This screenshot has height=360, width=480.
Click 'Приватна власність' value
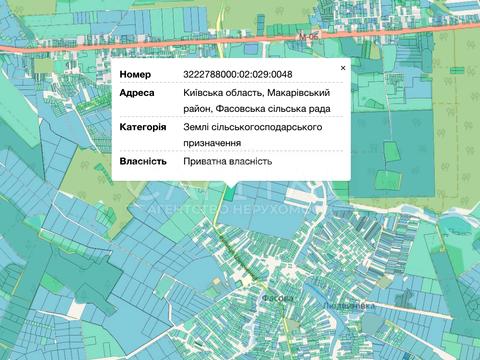[228, 161]
